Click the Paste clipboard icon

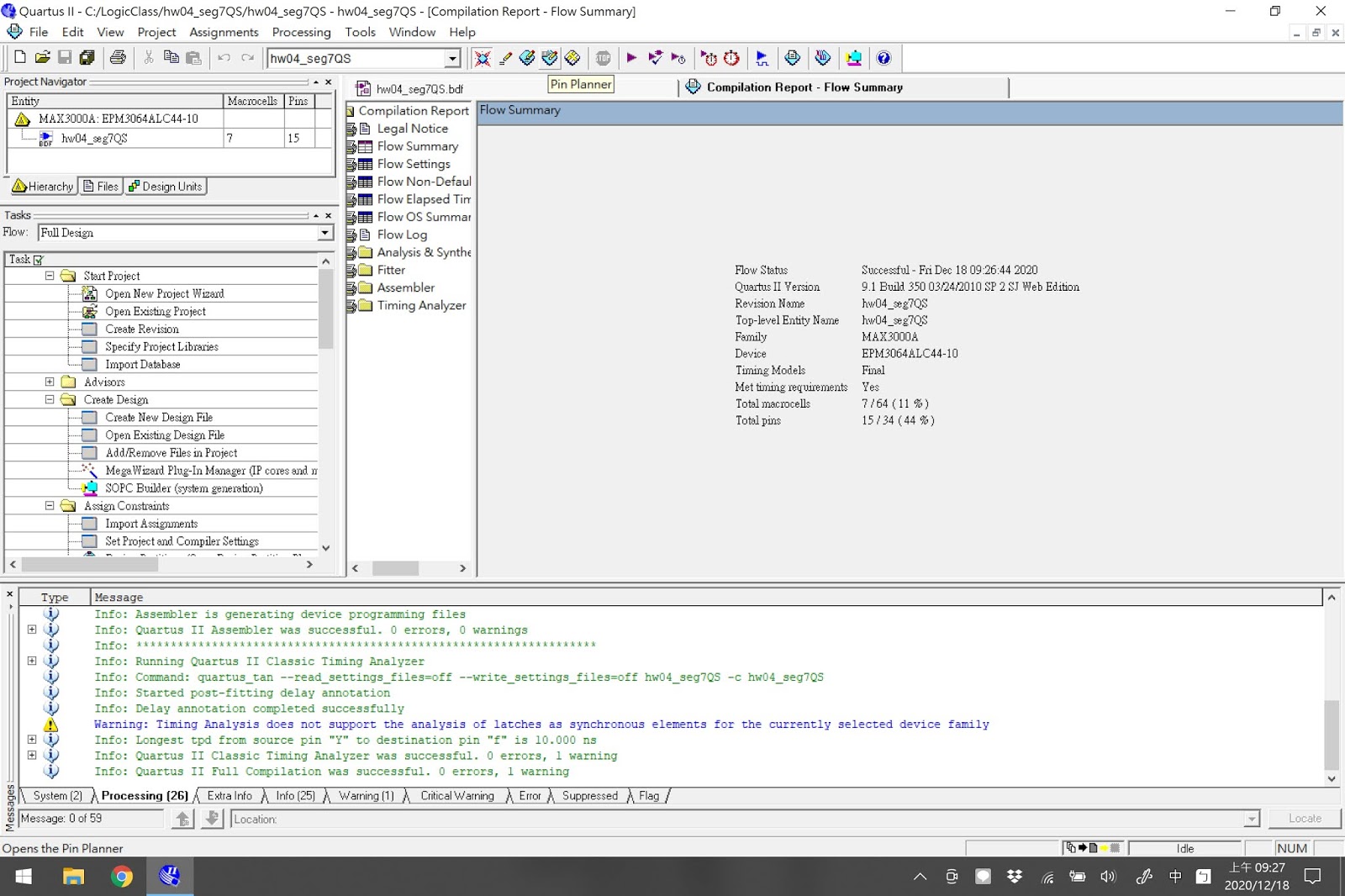tap(193, 57)
